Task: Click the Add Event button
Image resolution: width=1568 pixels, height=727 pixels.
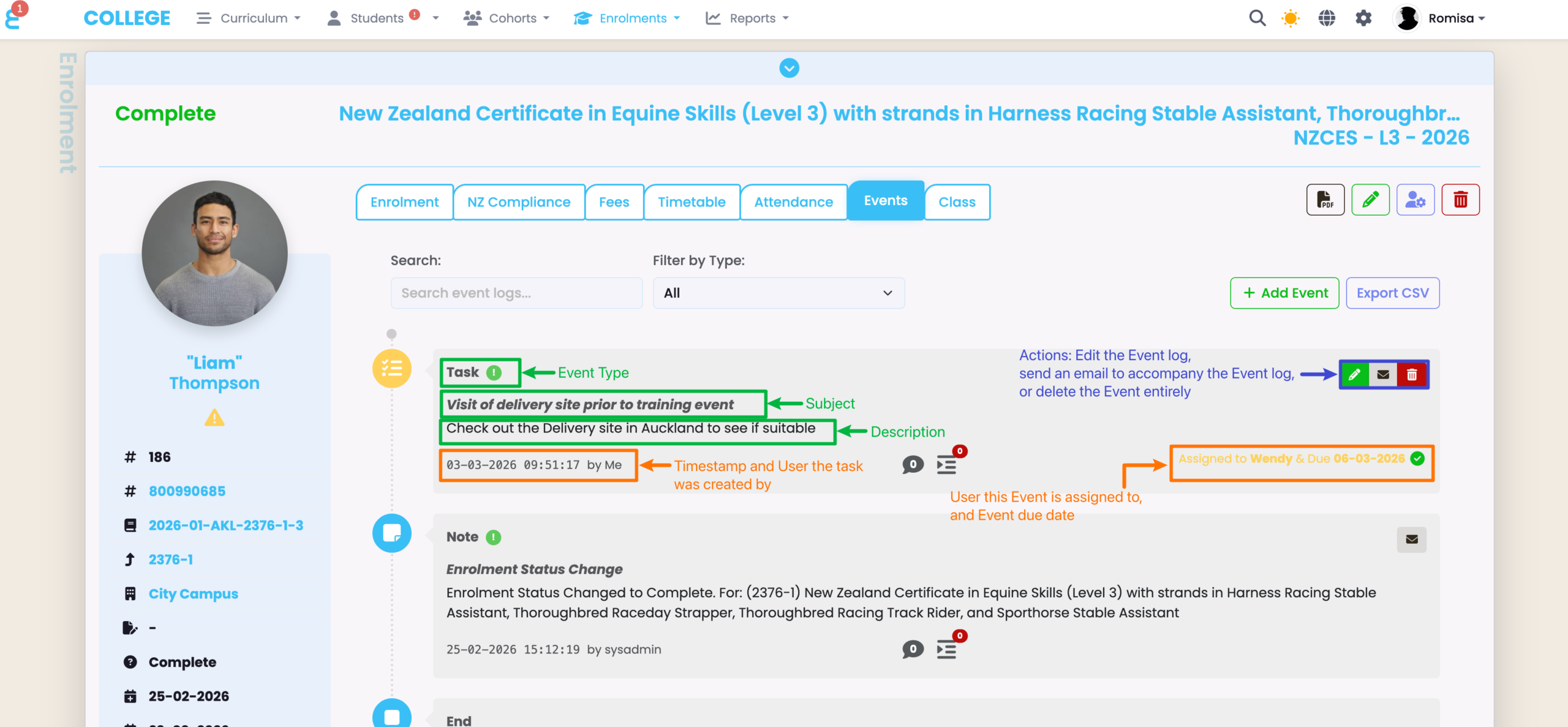Action: (1284, 293)
